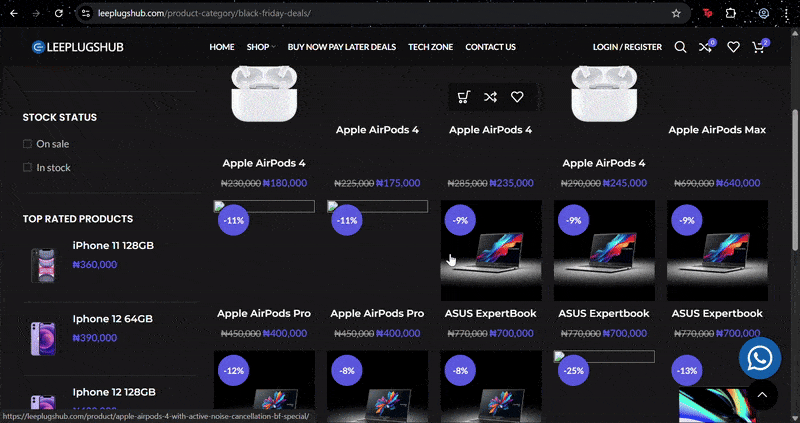Add hovered AirPods 4 to cart
The image size is (800, 423).
tap(463, 97)
